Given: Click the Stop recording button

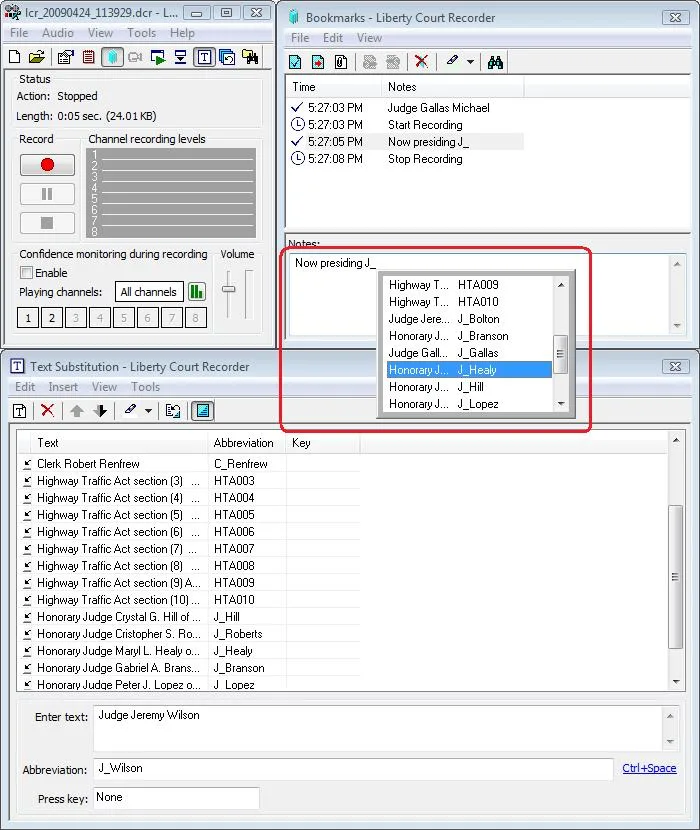Looking at the screenshot, I should tap(47, 223).
